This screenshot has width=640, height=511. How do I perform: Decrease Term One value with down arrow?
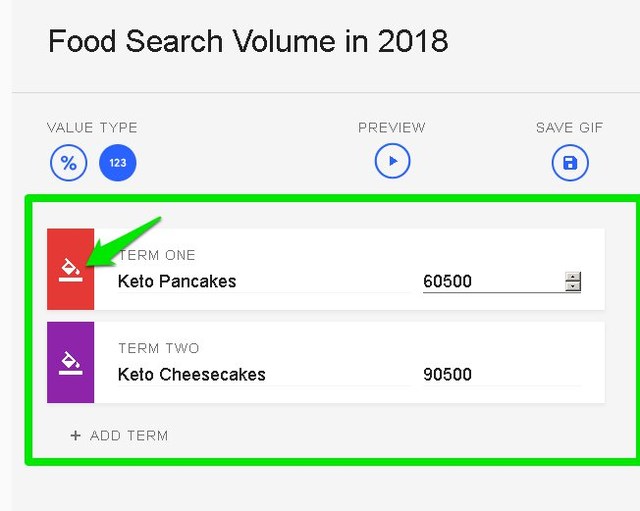pyautogui.click(x=572, y=287)
